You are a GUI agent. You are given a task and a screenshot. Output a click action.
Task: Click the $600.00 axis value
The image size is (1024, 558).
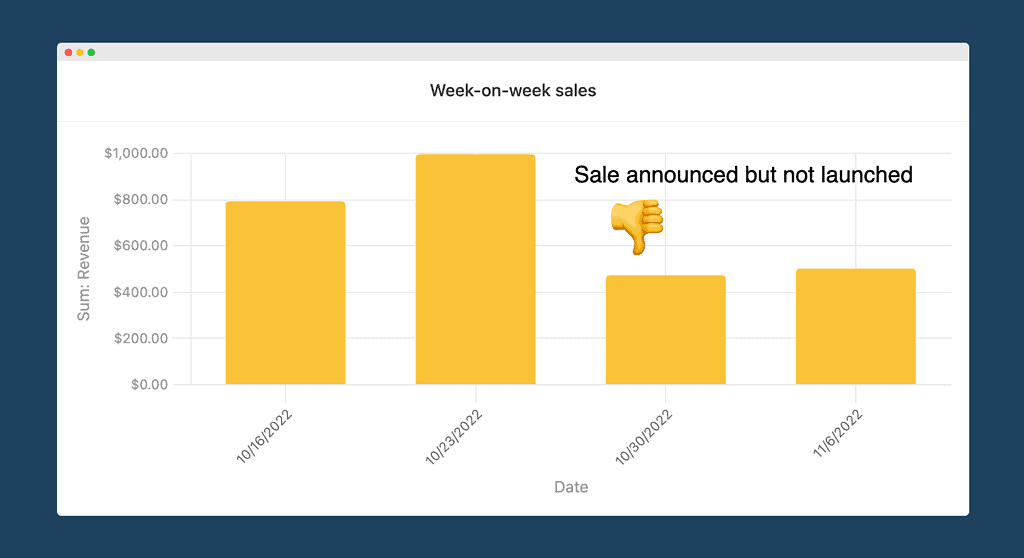point(139,246)
